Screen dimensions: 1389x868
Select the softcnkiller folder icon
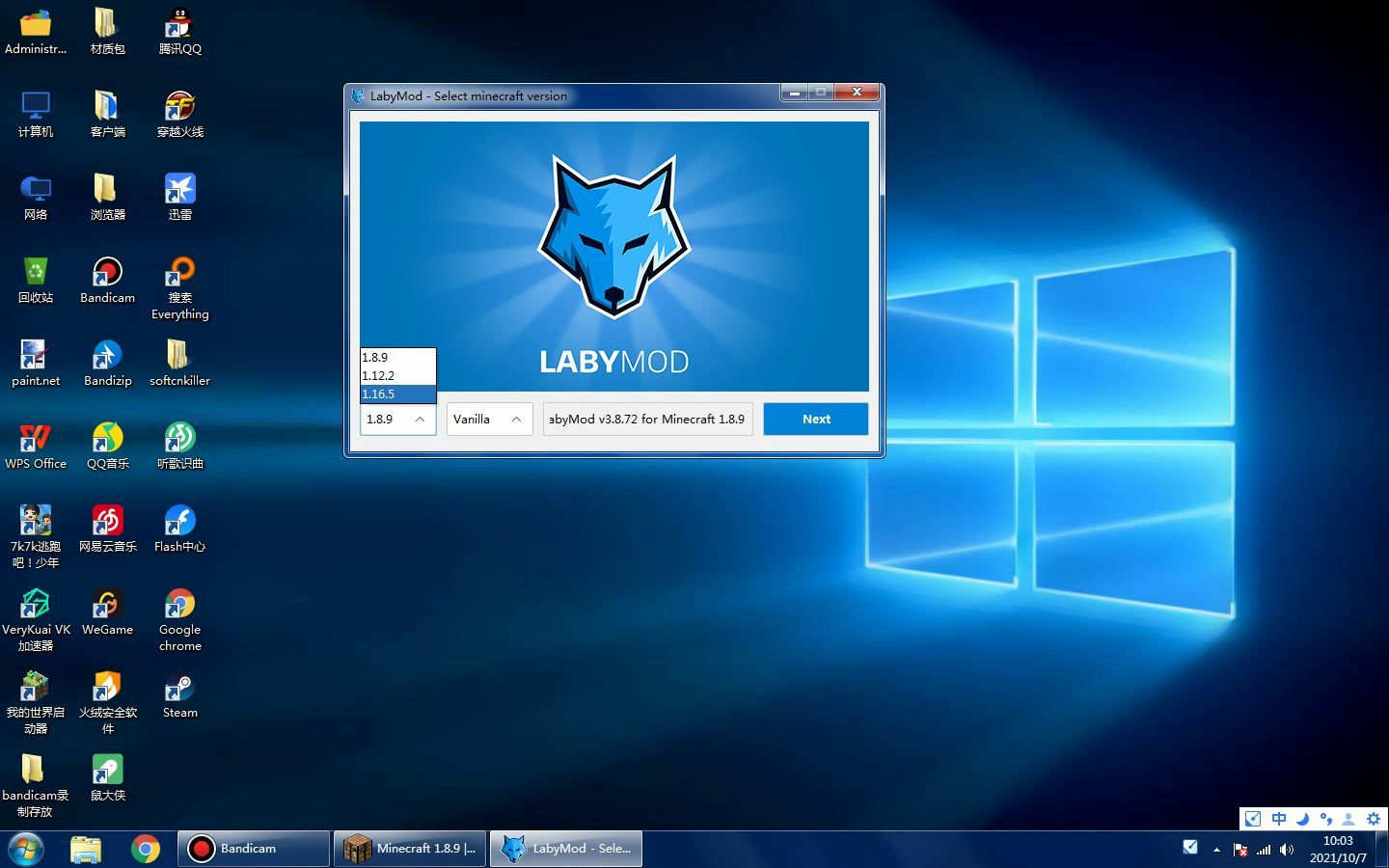179,364
